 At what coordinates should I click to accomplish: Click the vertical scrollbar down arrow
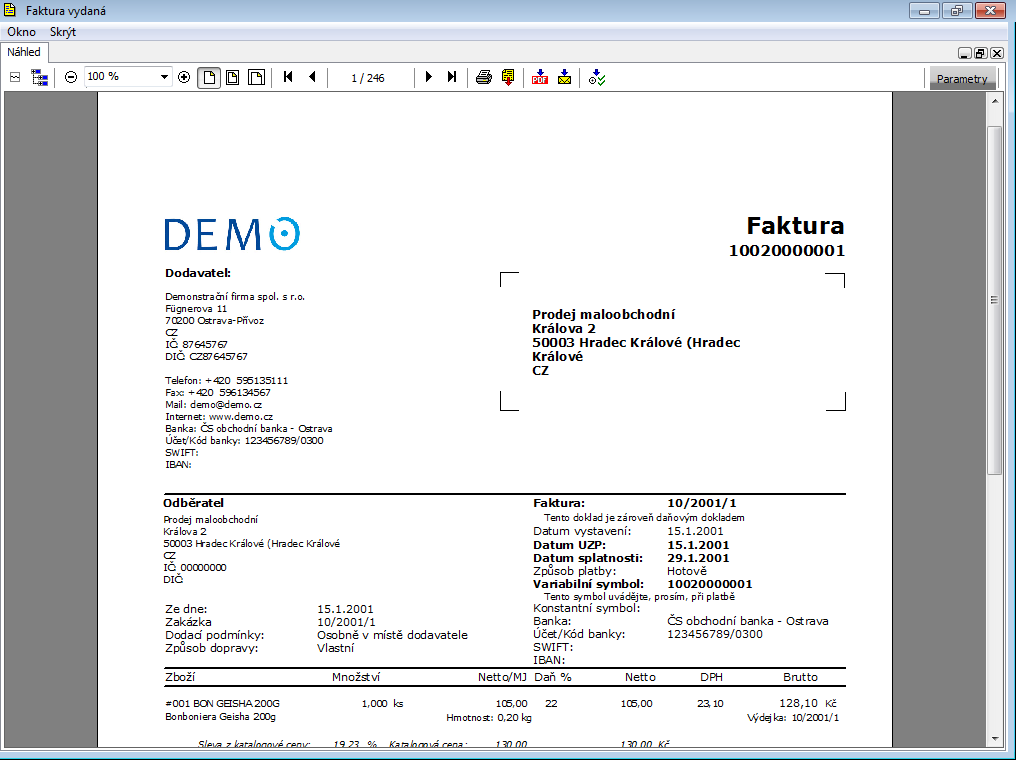995,738
